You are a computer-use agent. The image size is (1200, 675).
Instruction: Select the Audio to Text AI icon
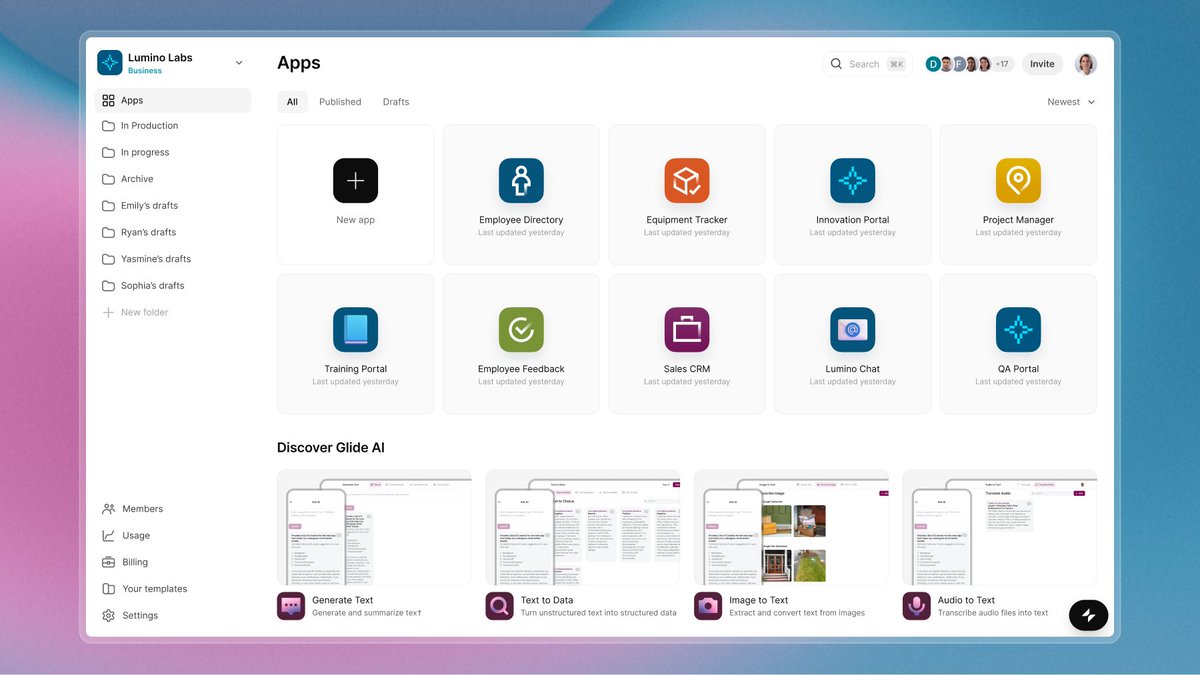pos(916,606)
